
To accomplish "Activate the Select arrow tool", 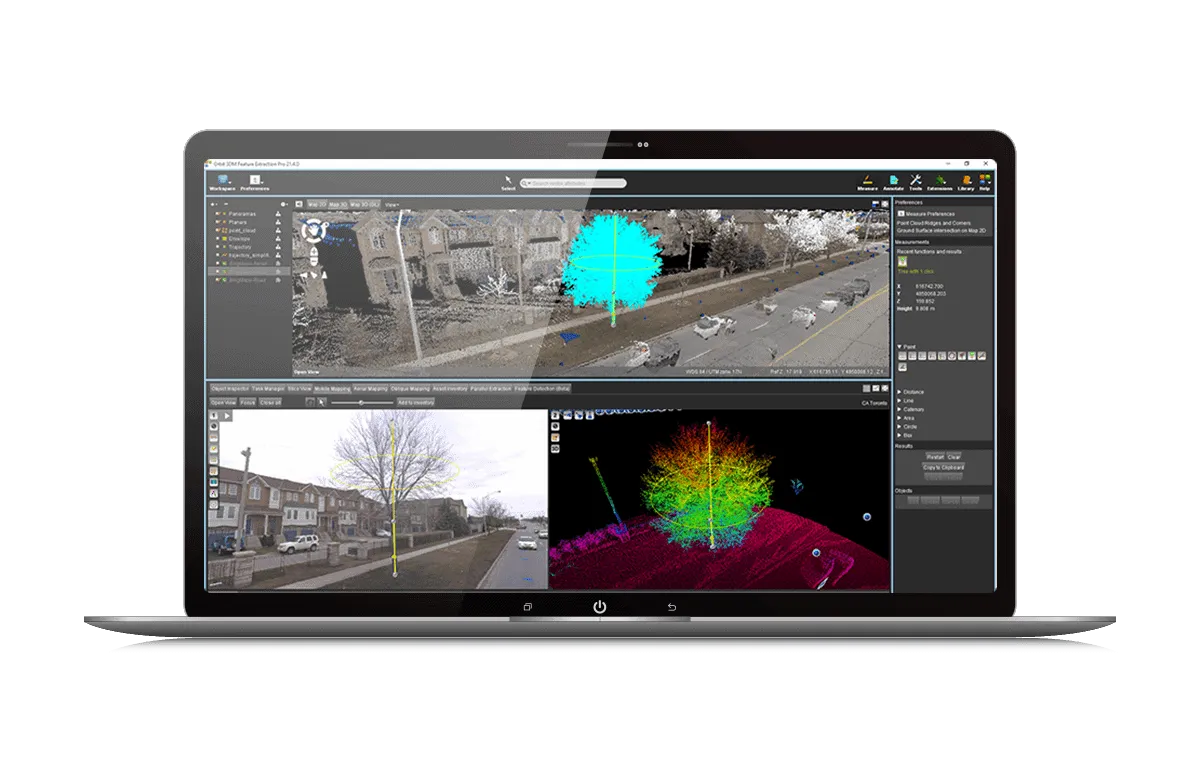I will (x=508, y=183).
